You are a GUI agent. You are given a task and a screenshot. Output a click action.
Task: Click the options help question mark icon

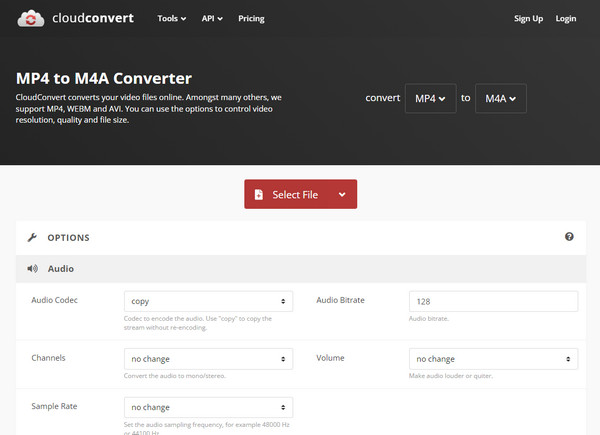(569, 236)
